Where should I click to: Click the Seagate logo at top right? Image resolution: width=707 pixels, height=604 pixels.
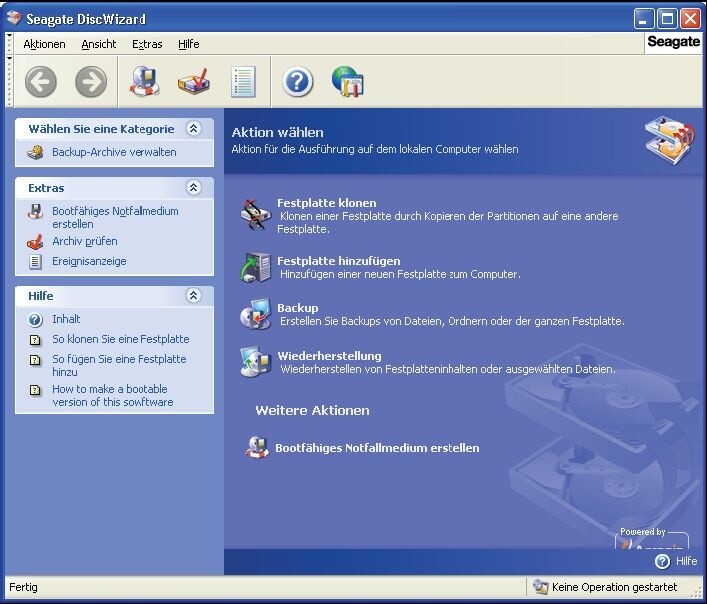[x=674, y=42]
